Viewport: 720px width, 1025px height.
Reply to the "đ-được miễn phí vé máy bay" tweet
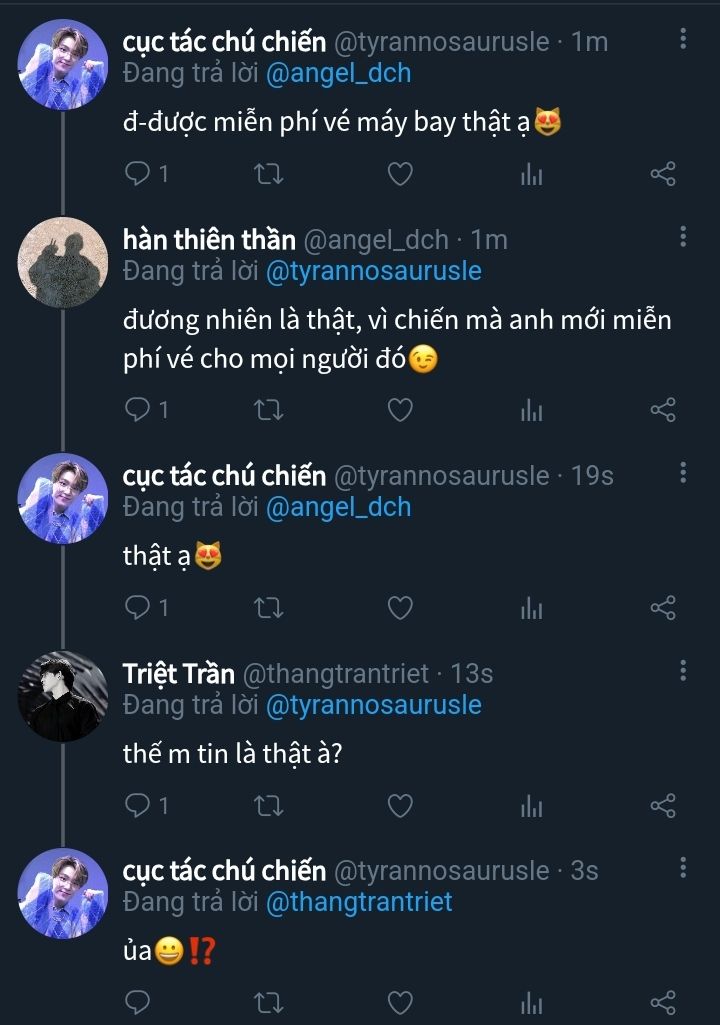pyautogui.click(x=137, y=174)
